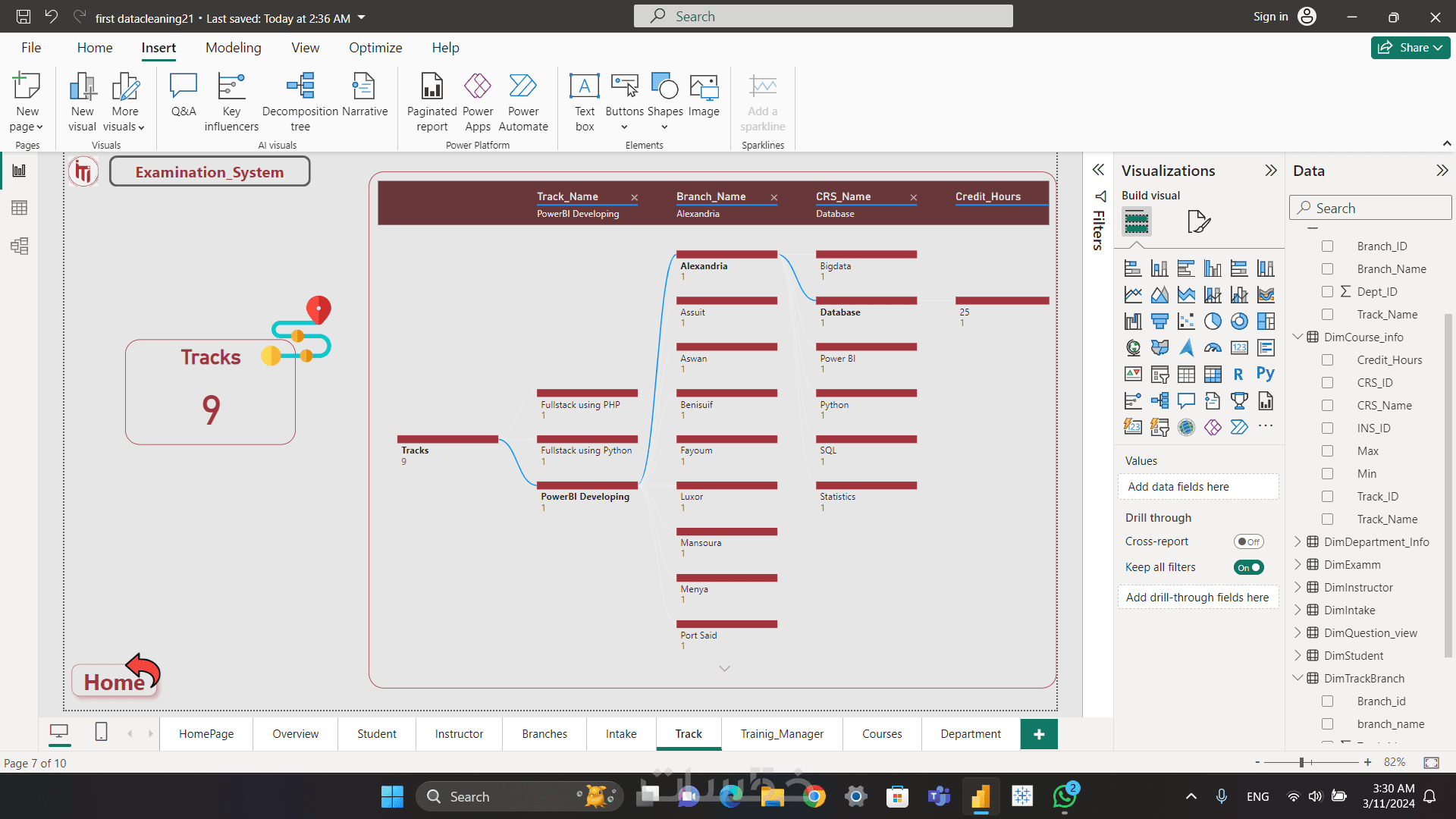The height and width of the screenshot is (819, 1456).
Task: Adjust the zoom level slider
Action: 1301,762
